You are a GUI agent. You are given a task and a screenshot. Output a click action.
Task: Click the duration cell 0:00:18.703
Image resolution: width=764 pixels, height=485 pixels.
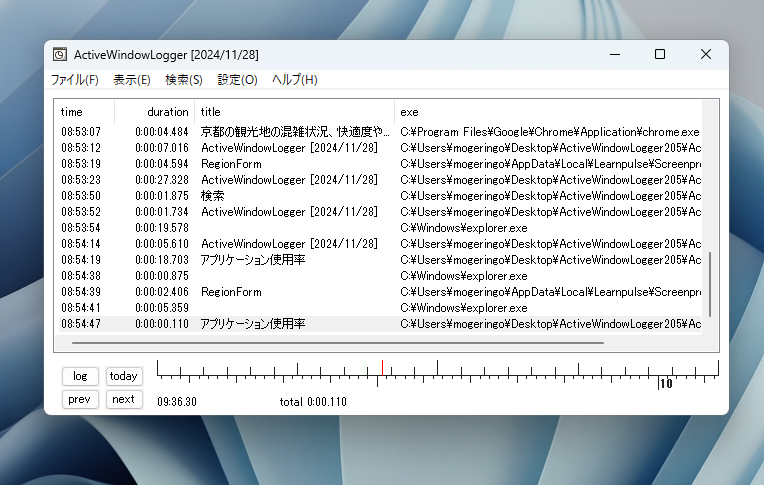162,260
